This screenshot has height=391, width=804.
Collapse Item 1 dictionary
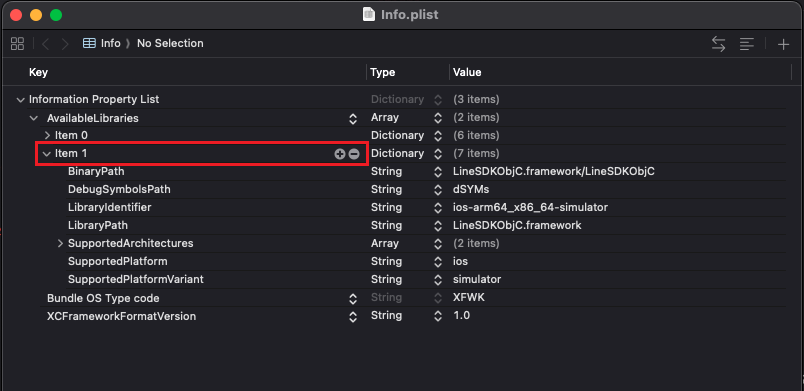click(x=47, y=154)
